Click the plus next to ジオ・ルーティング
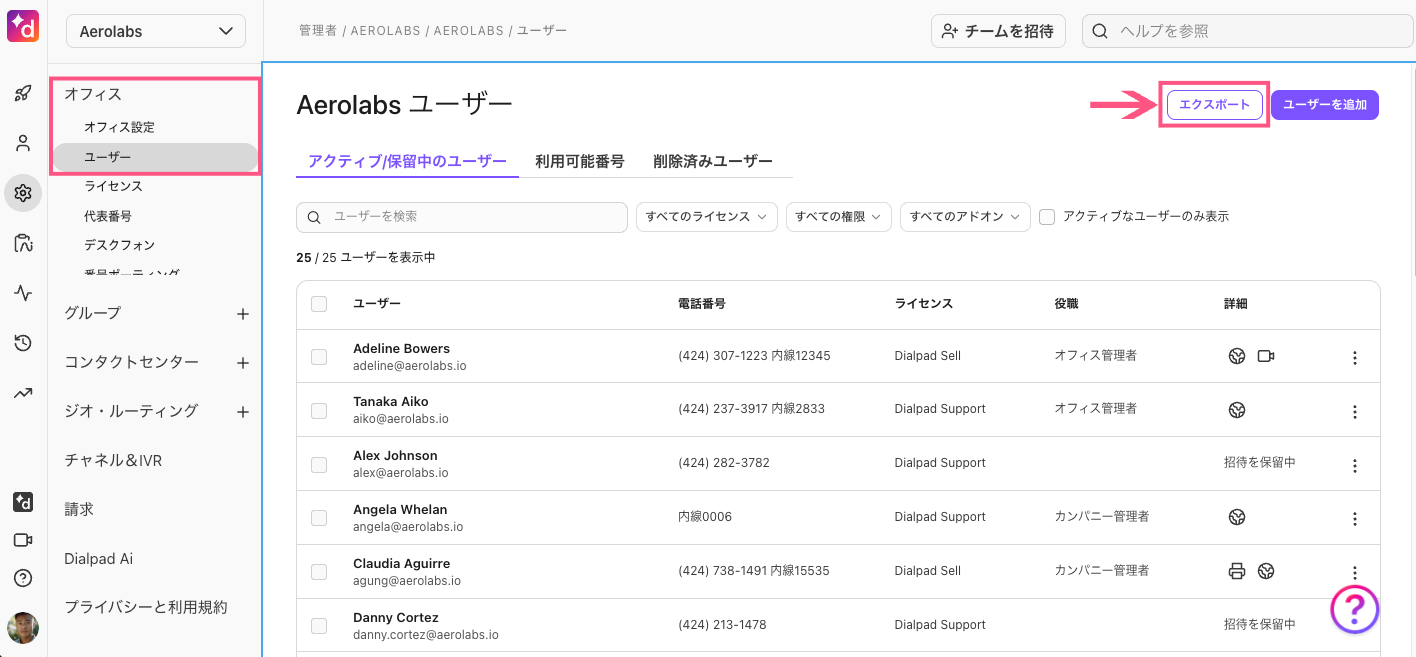The image size is (1416, 657). [x=243, y=412]
